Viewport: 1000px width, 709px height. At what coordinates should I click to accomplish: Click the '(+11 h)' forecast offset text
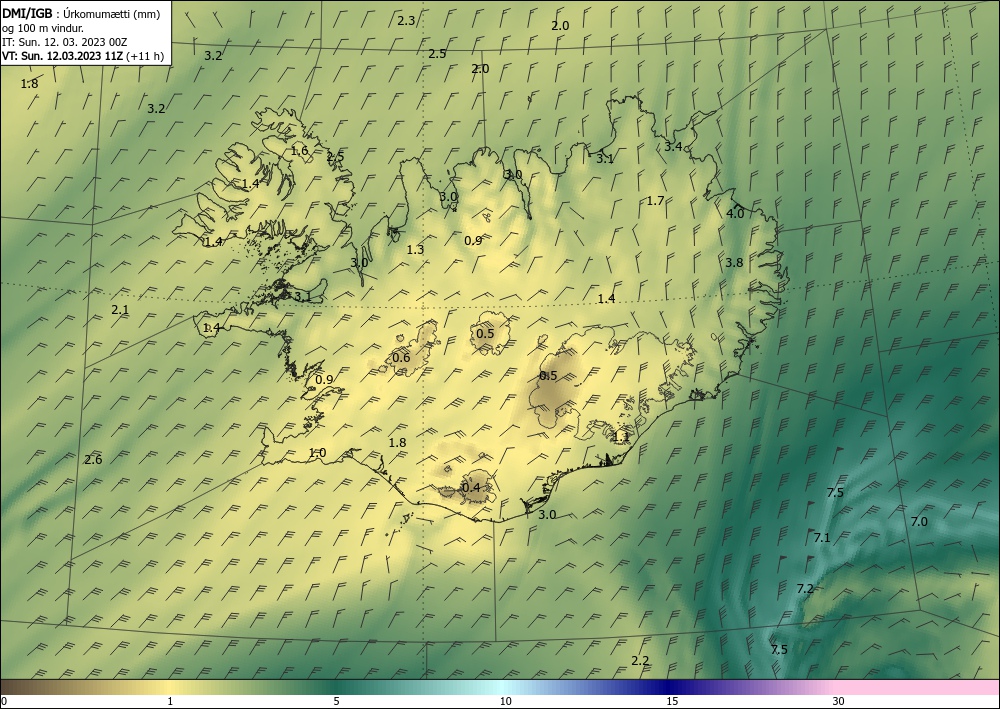pyautogui.click(x=145, y=56)
